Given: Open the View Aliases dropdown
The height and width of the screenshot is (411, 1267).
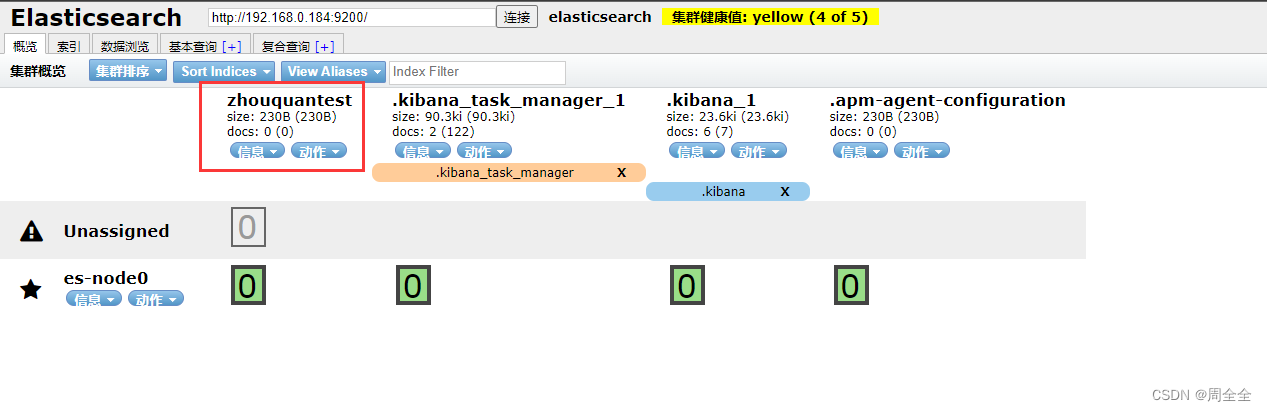Looking at the screenshot, I should (335, 71).
